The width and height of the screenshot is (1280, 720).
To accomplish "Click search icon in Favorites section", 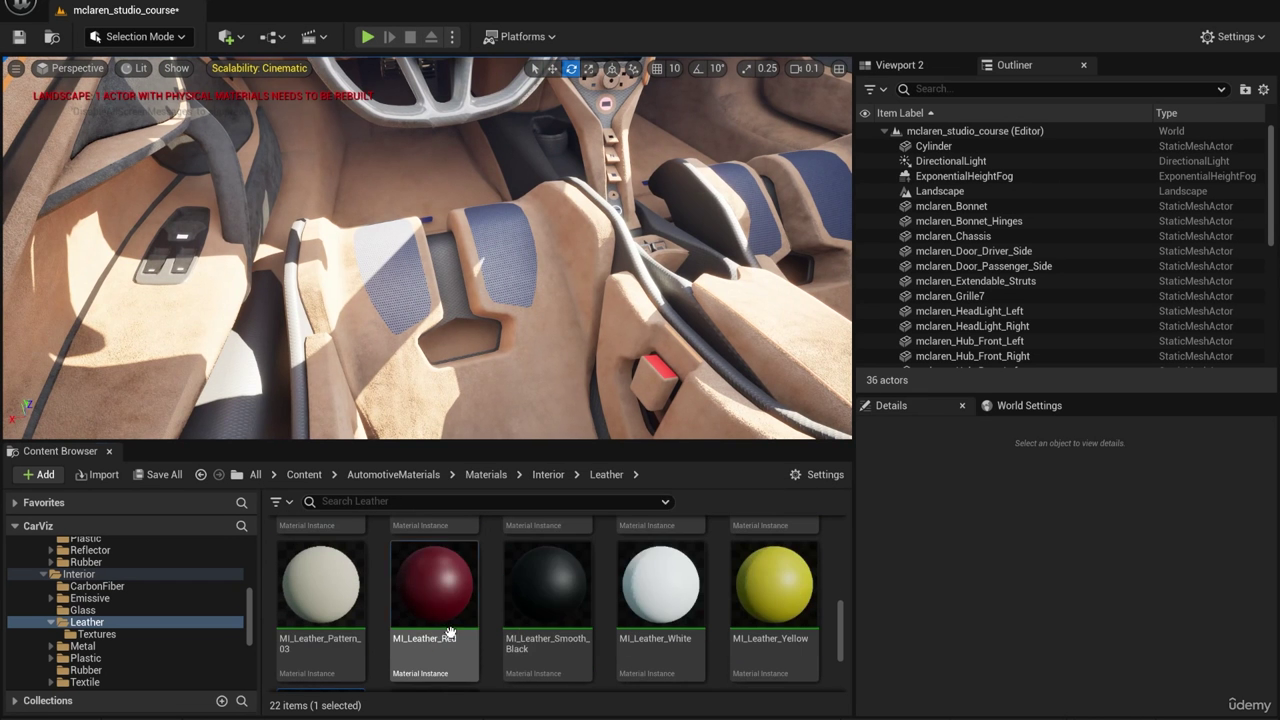I will (x=241, y=503).
